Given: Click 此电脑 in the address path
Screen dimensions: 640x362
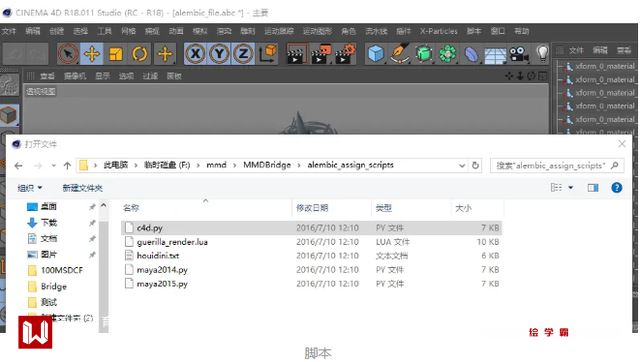Looking at the screenshot, I should click(x=116, y=165).
